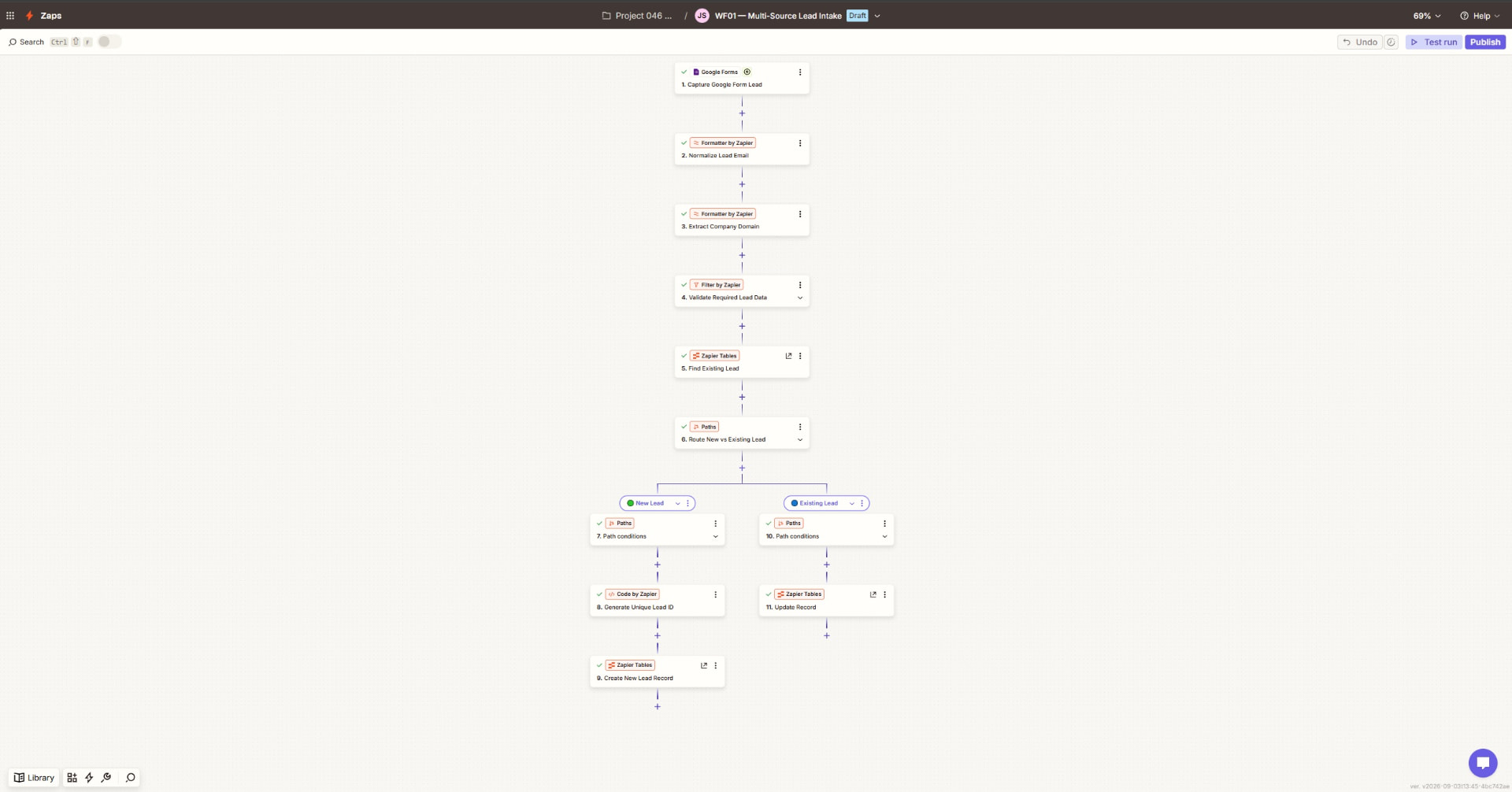
Task: Open version history clock icon beside Undo
Action: [x=1392, y=43]
